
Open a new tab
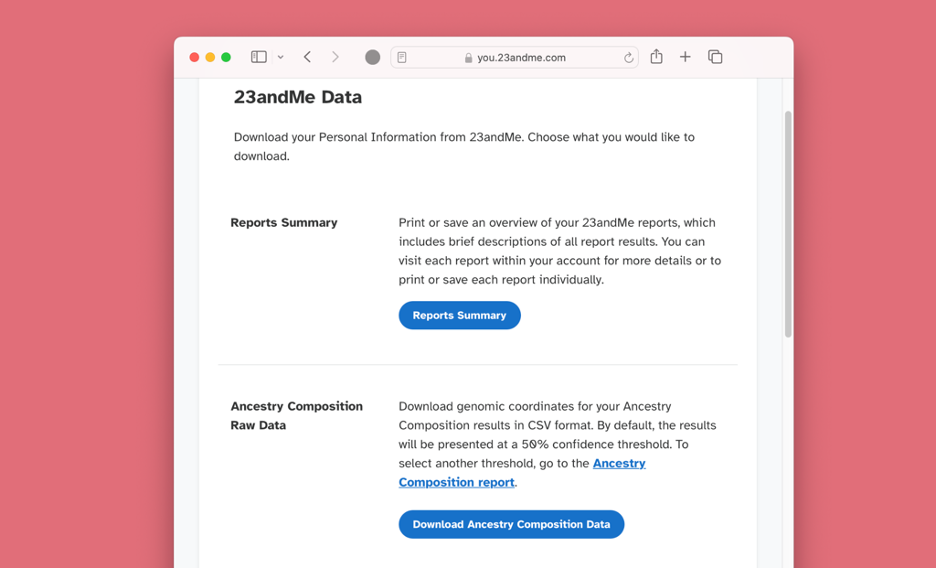click(x=685, y=57)
